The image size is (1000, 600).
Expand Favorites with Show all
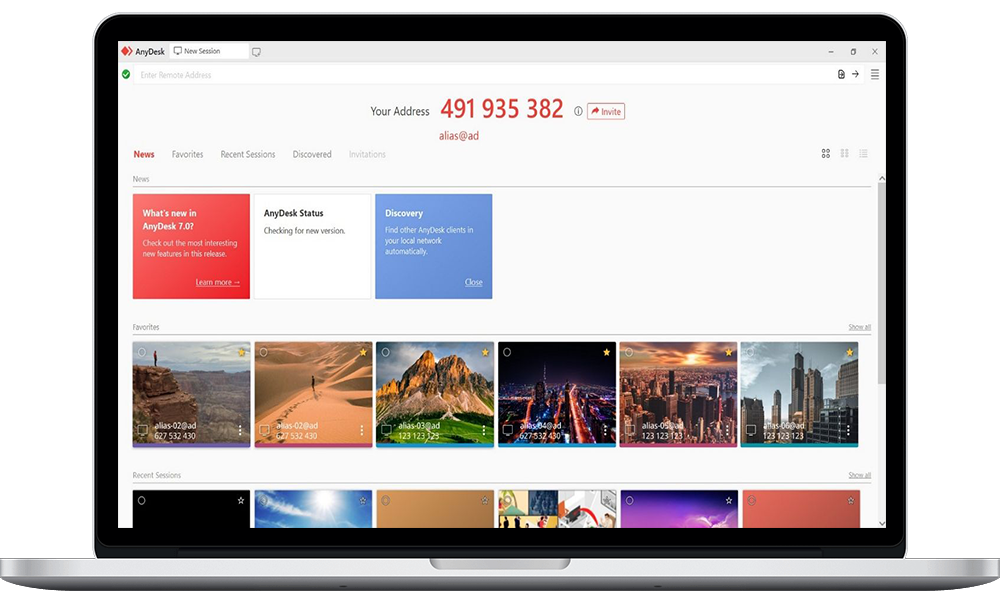tap(859, 327)
